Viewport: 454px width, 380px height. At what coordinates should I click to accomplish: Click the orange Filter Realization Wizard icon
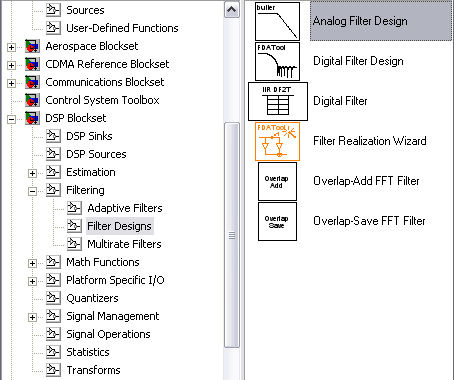[277, 141]
